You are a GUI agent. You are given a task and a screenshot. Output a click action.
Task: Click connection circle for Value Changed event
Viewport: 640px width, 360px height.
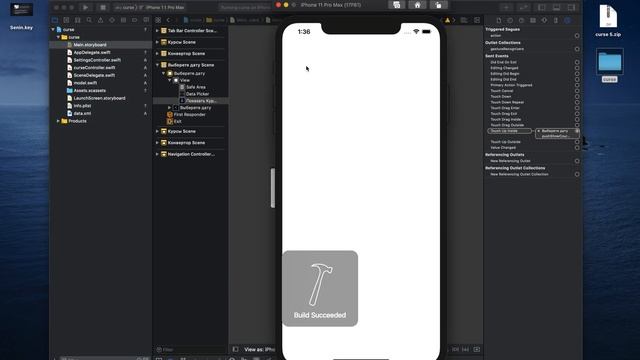pyautogui.click(x=577, y=148)
